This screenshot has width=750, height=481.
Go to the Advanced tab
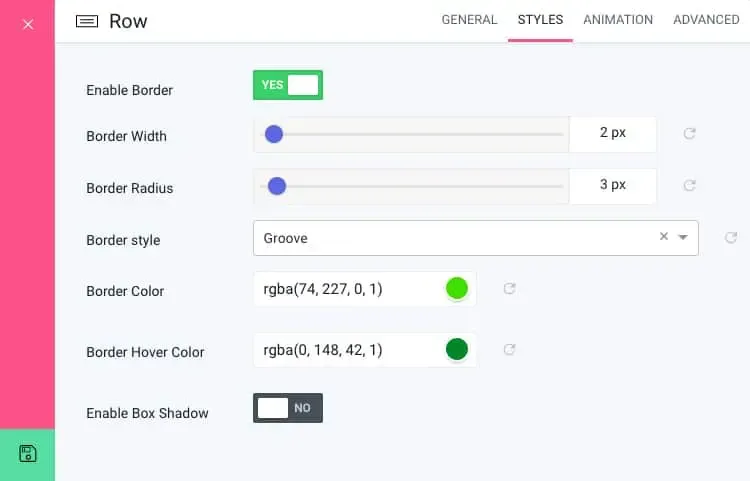[706, 20]
